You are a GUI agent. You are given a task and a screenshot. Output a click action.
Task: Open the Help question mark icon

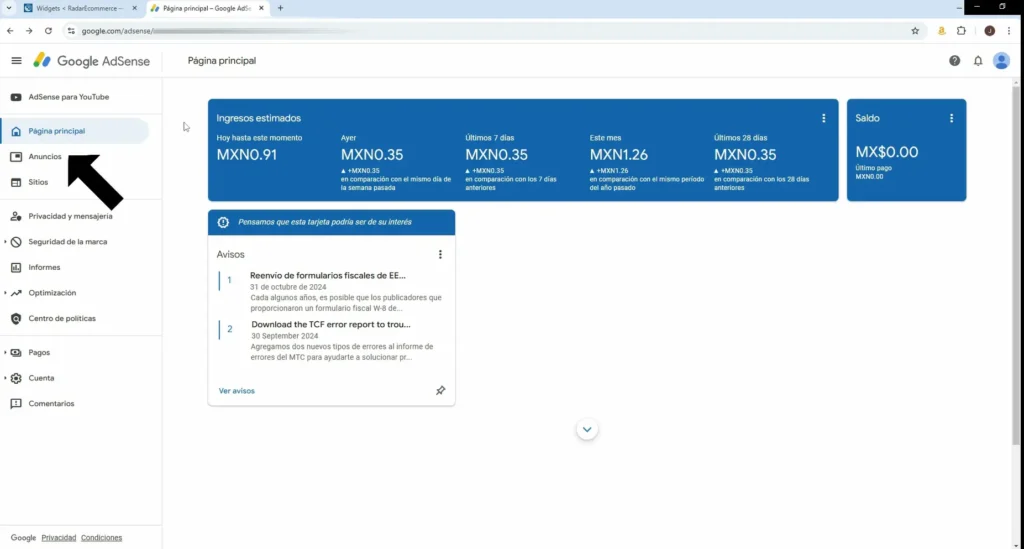[x=954, y=61]
